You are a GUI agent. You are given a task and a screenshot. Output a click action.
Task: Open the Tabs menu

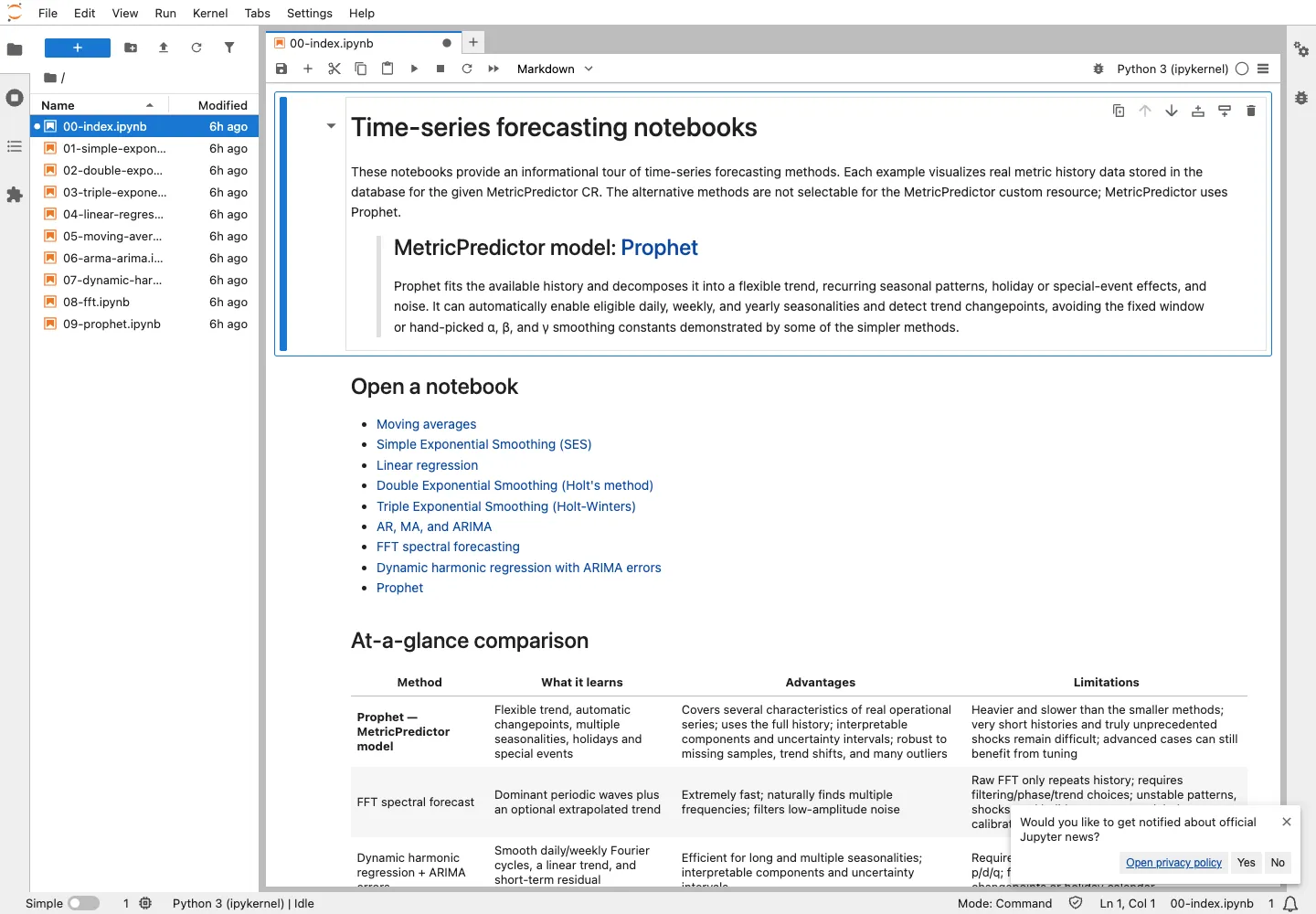tap(258, 13)
